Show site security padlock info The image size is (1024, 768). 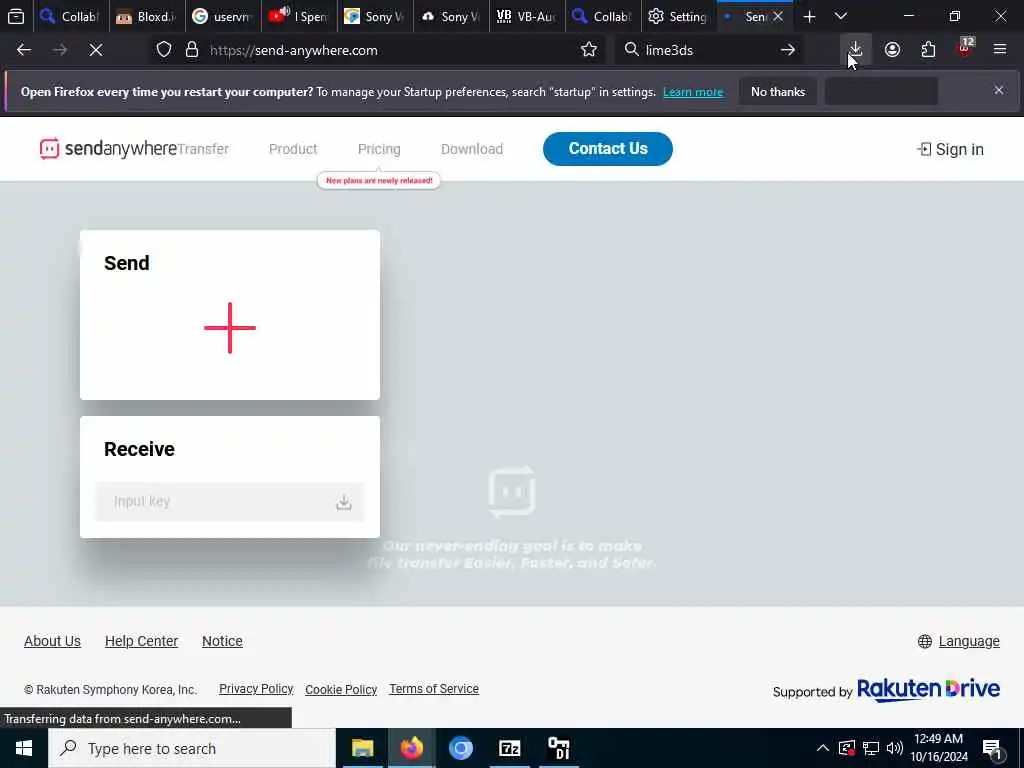192,50
